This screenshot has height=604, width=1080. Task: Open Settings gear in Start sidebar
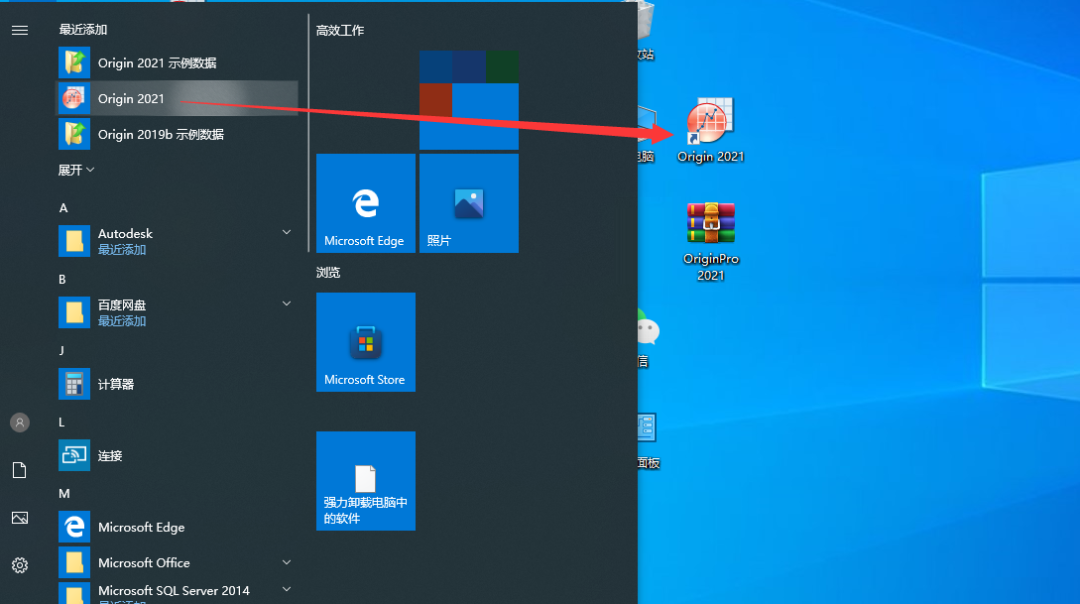coord(19,565)
